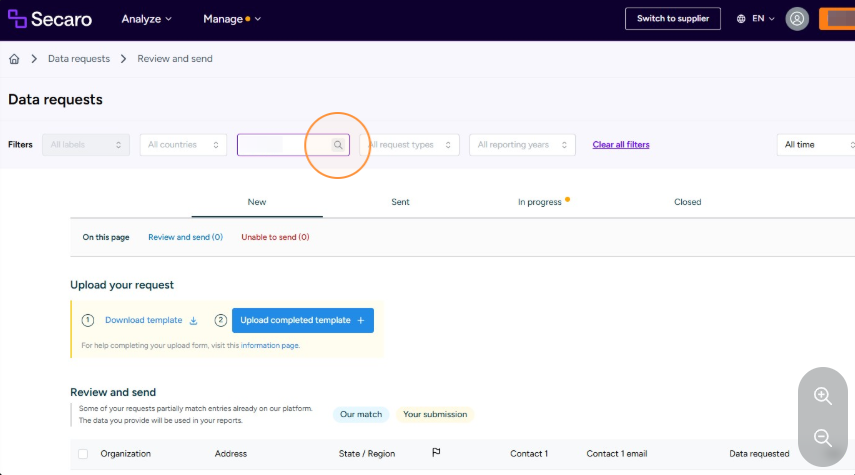Switch to the Sent tab

(400, 202)
